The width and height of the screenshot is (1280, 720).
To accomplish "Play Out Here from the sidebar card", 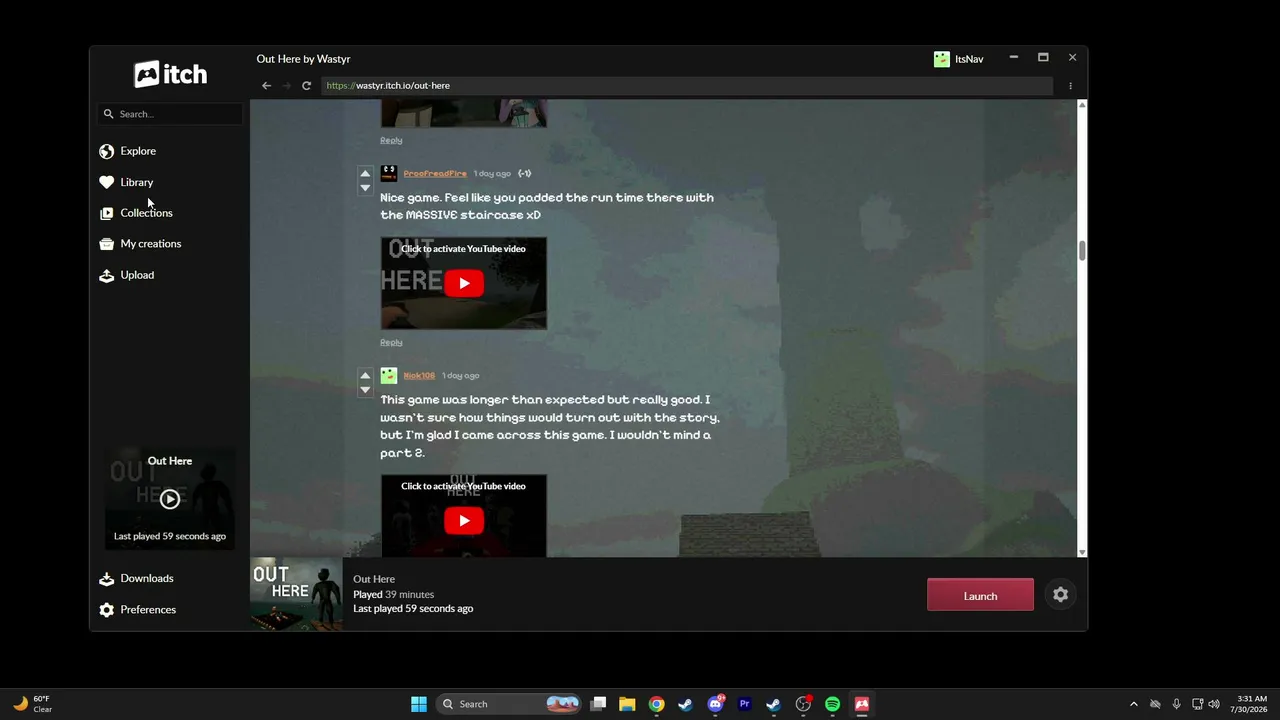I will [x=170, y=499].
